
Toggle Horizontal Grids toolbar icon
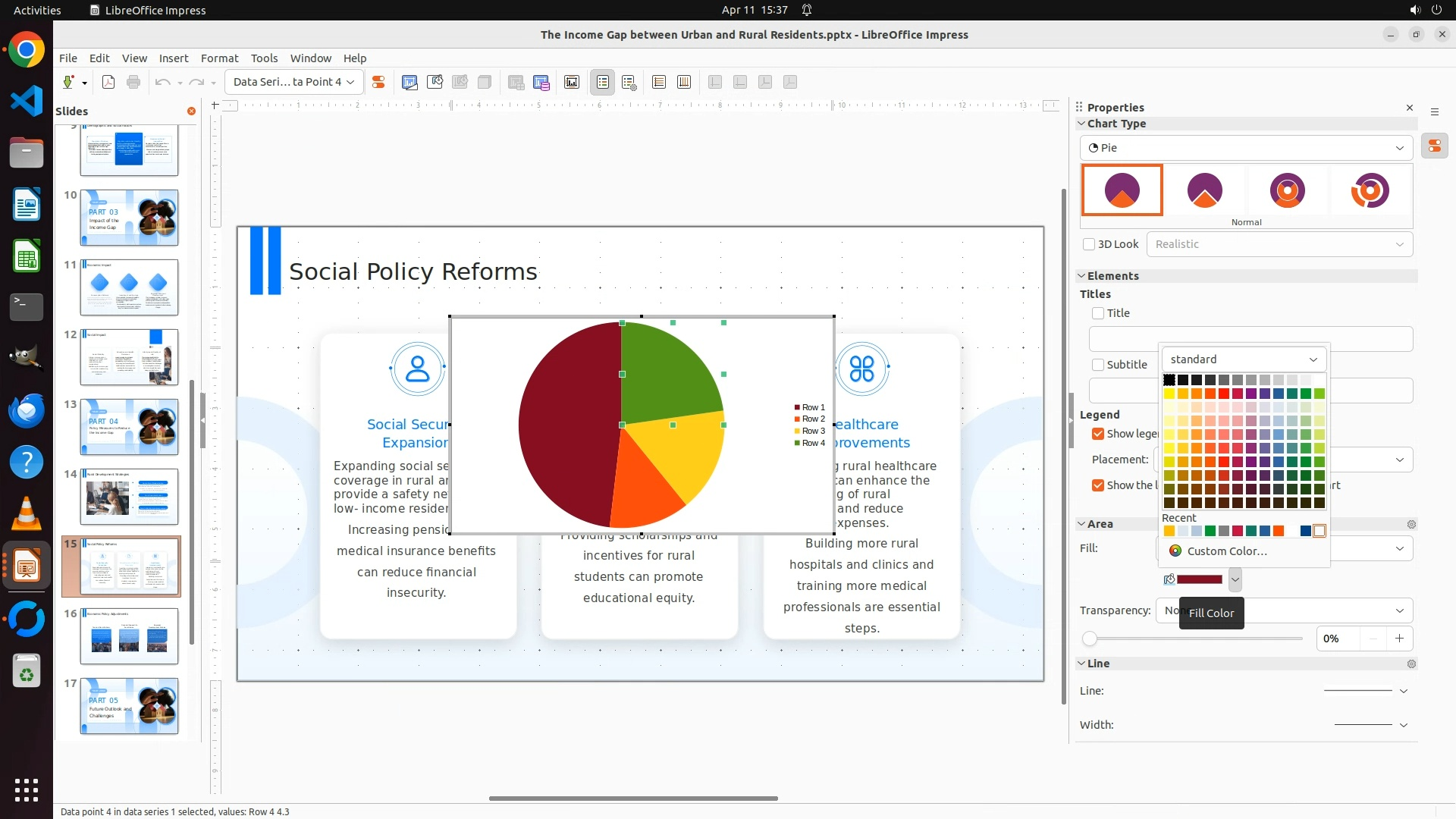658,82
